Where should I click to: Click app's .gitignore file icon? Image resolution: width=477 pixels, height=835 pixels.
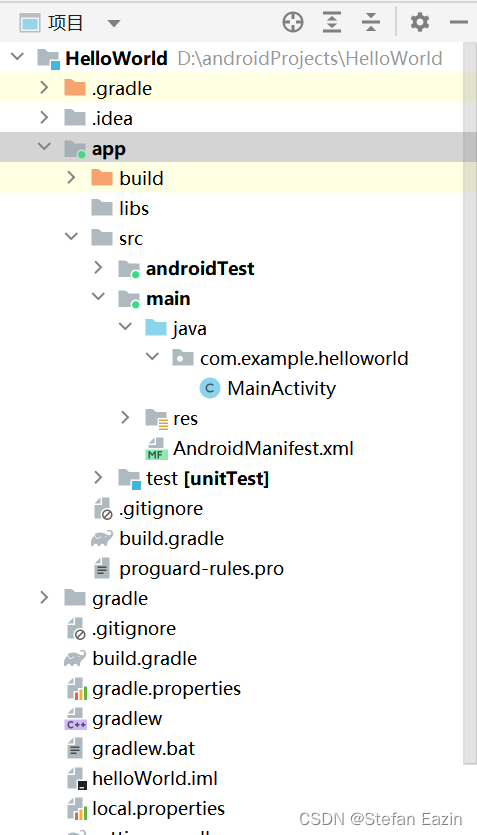102,509
